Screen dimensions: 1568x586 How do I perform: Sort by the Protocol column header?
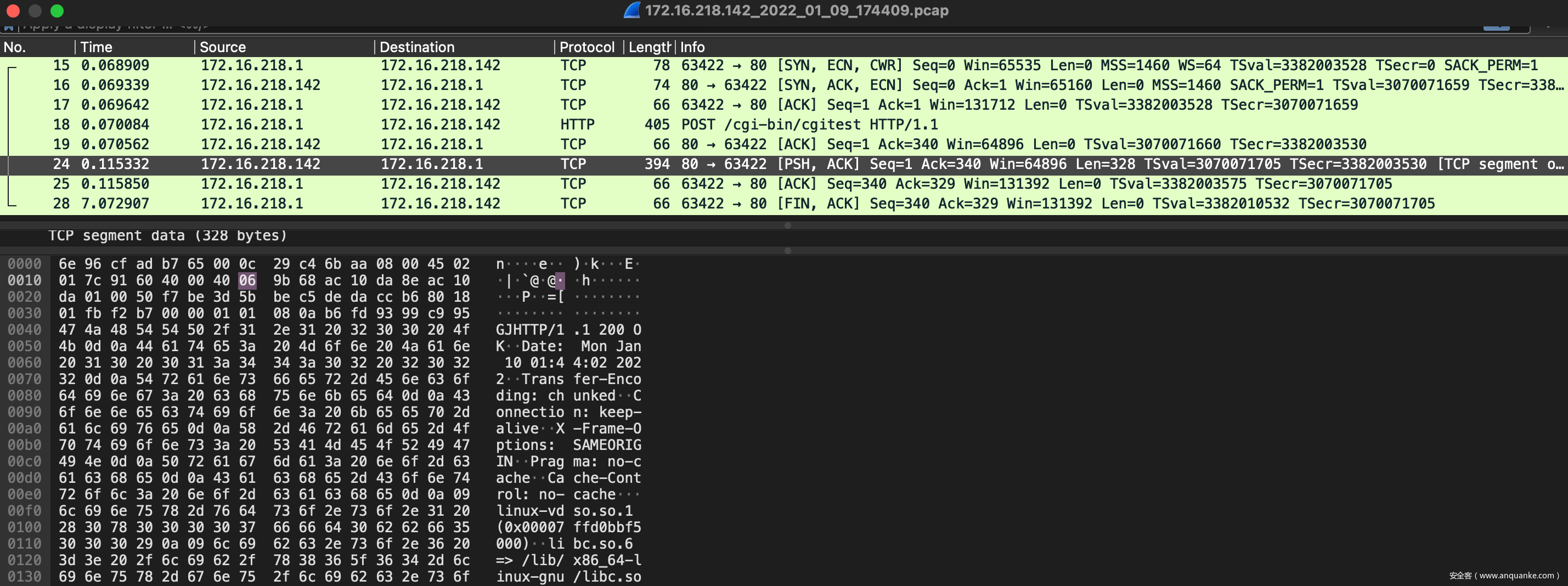tap(587, 47)
